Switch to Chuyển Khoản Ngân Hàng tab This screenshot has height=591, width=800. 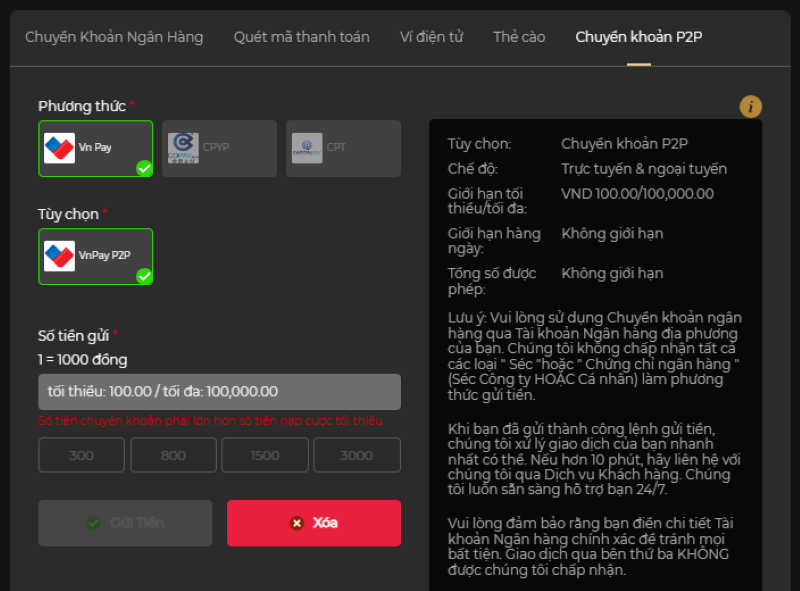(114, 37)
